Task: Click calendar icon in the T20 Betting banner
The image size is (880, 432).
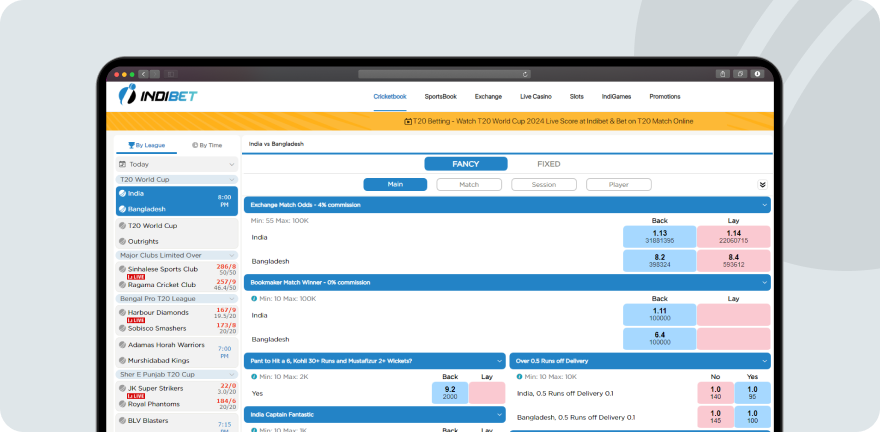Action: pyautogui.click(x=408, y=121)
